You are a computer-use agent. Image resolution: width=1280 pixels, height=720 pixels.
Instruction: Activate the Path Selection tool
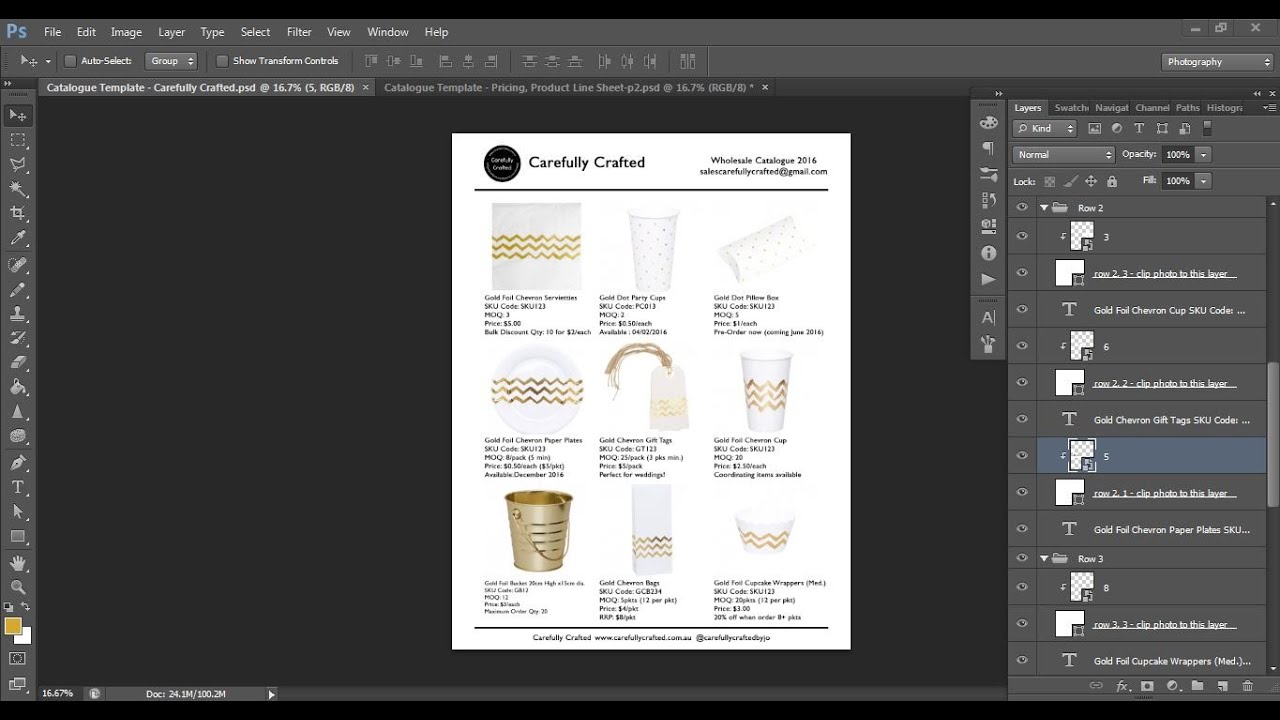(x=18, y=512)
